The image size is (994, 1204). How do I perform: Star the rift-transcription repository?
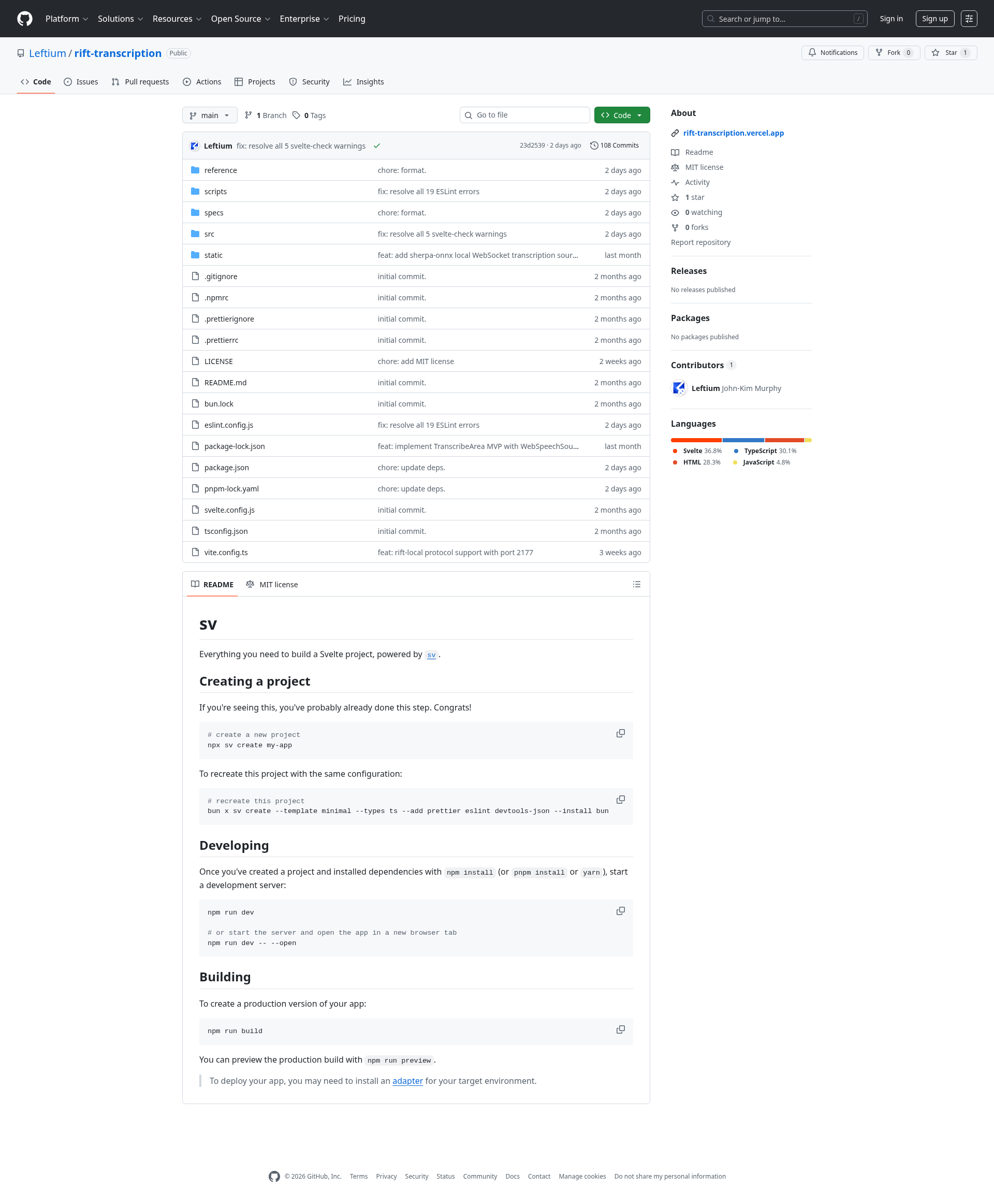pos(951,53)
